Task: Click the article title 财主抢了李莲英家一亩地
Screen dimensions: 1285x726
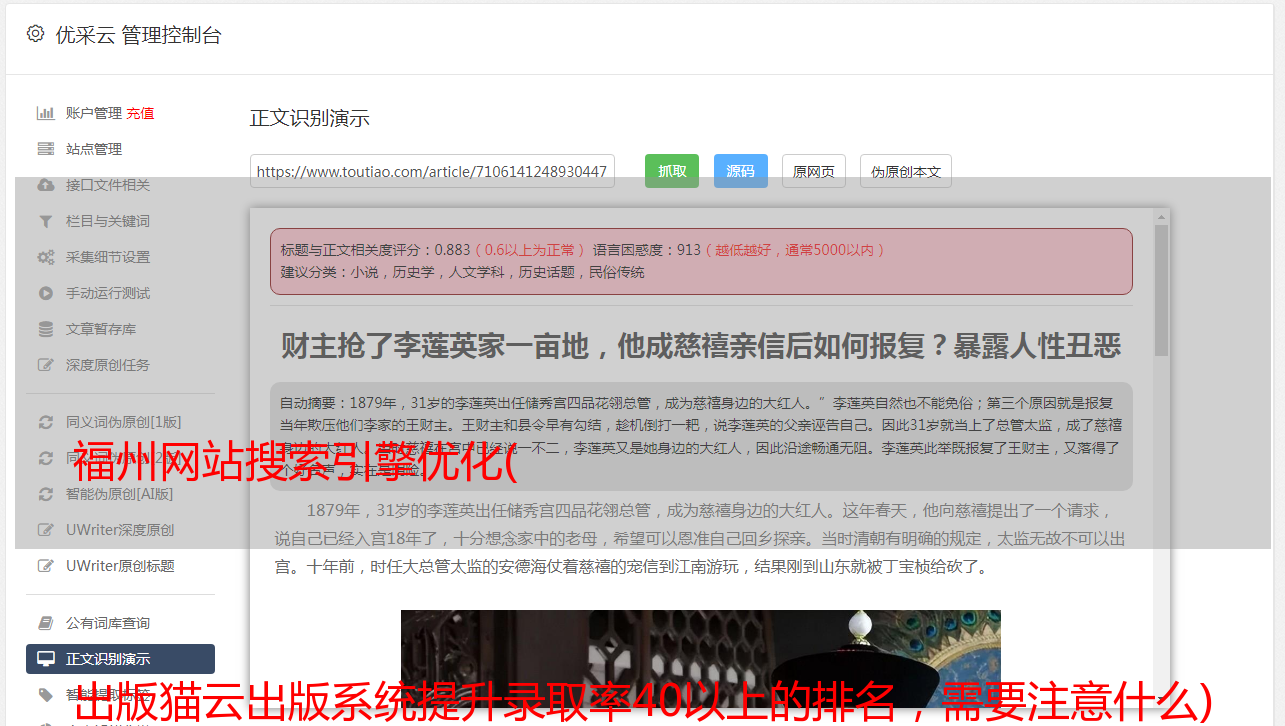Action: pyautogui.click(x=701, y=346)
